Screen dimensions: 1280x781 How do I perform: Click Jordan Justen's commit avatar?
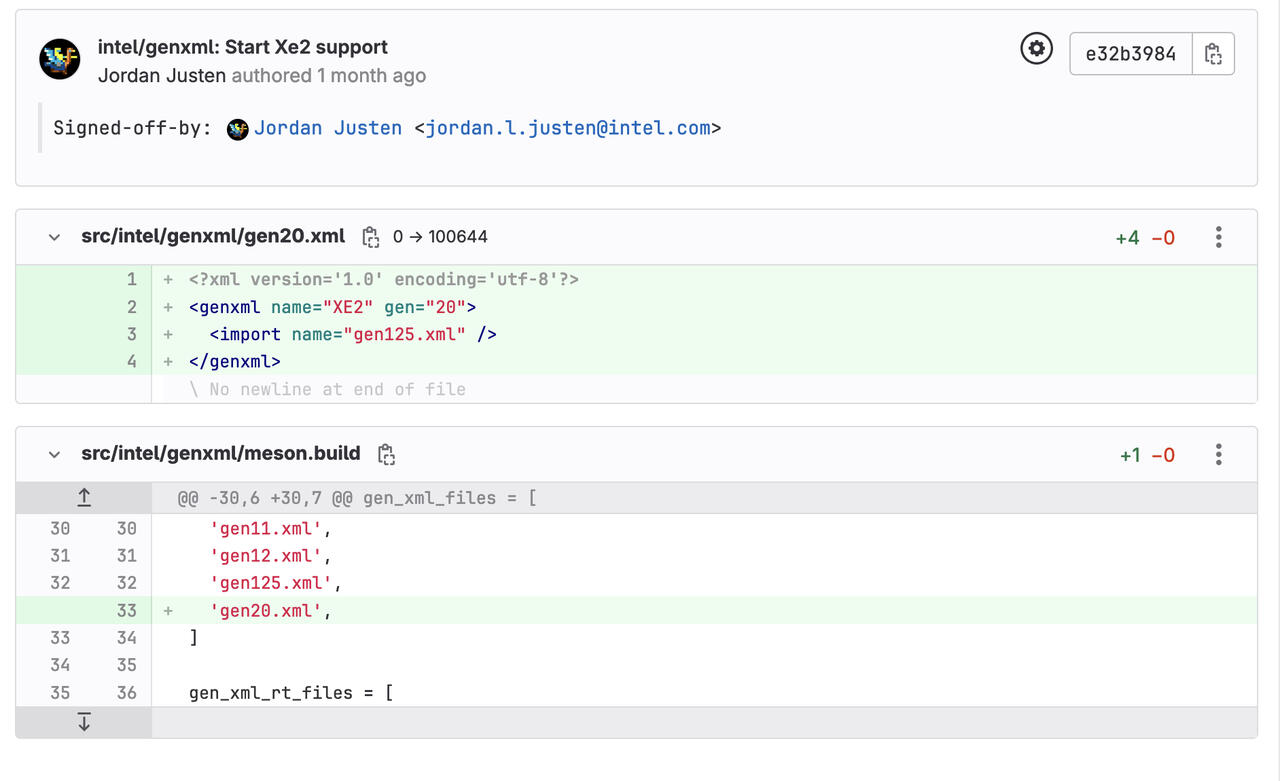pyautogui.click(x=58, y=58)
